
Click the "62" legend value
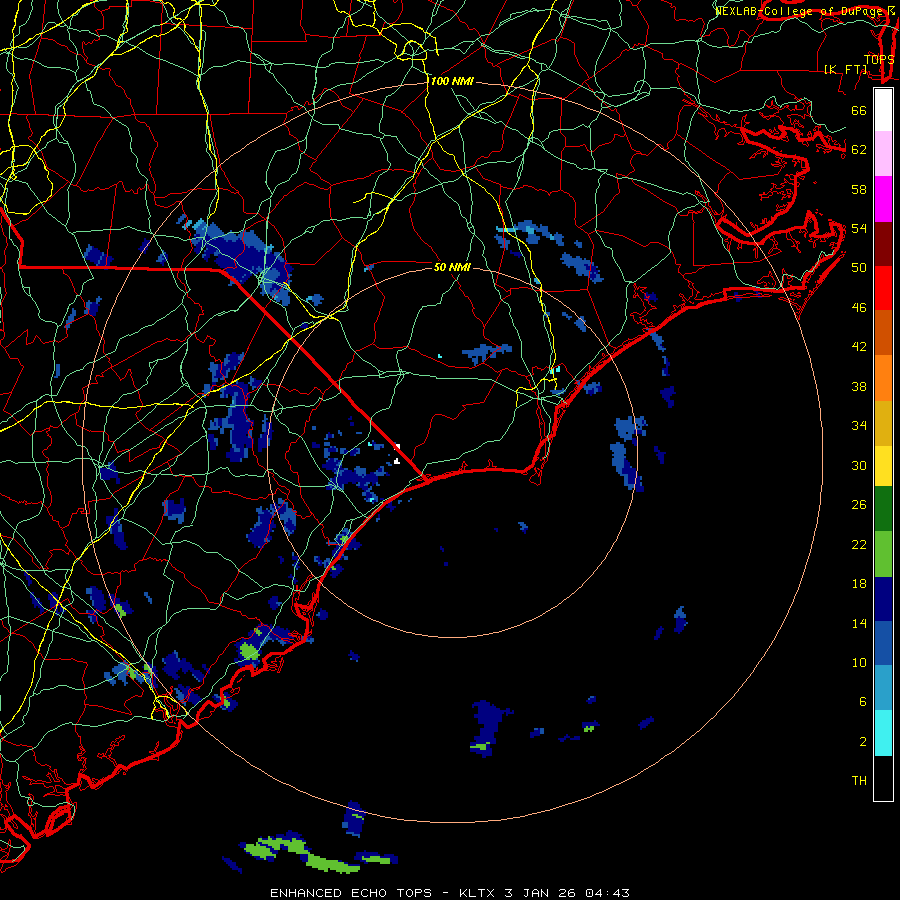[859, 150]
